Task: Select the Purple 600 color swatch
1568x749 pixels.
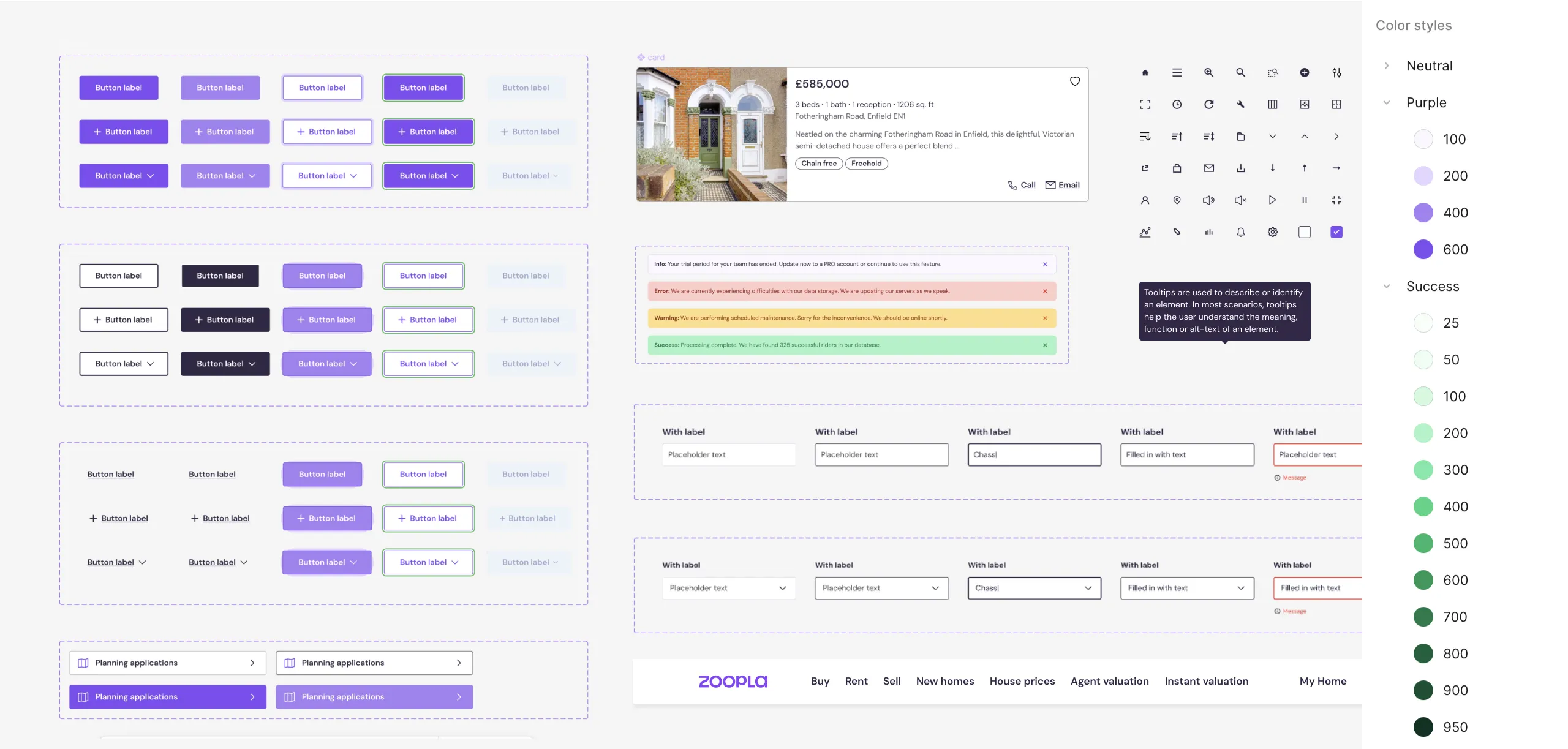Action: pyautogui.click(x=1423, y=249)
